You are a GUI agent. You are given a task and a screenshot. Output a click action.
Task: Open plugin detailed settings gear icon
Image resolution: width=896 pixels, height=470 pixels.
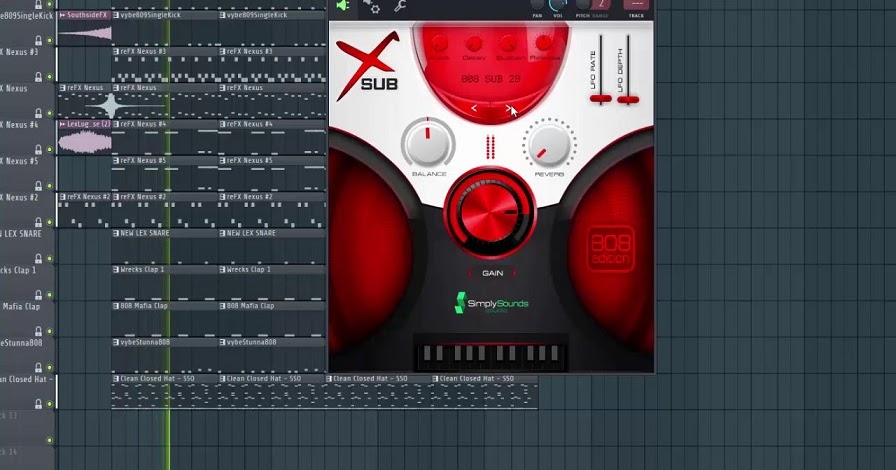(x=371, y=6)
